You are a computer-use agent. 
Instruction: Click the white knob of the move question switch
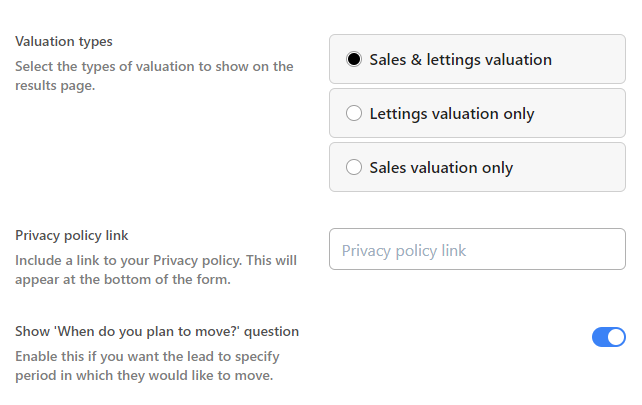point(616,337)
